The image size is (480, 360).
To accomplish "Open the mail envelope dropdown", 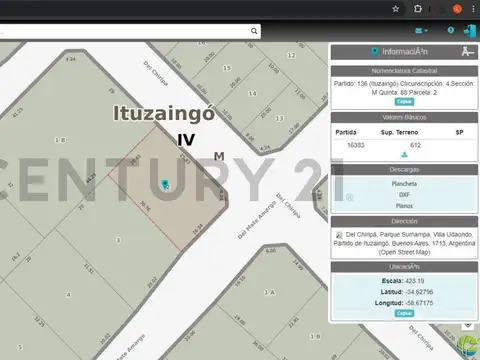I will [x=421, y=31].
